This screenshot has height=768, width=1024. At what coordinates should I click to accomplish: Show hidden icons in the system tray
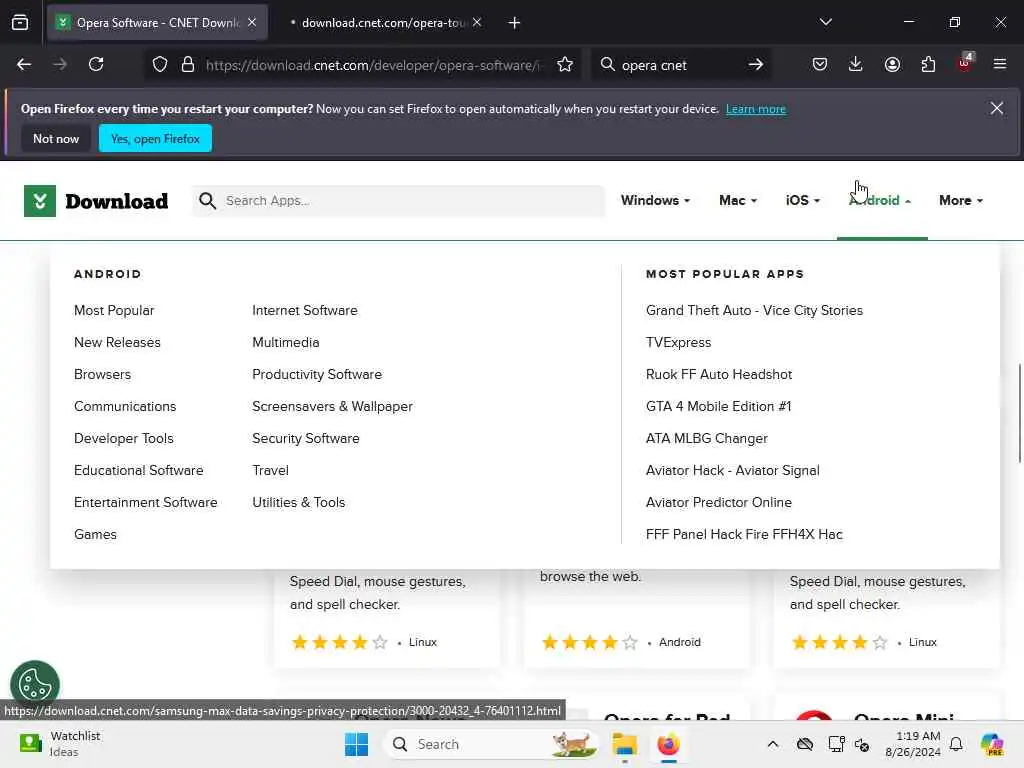pyautogui.click(x=773, y=744)
